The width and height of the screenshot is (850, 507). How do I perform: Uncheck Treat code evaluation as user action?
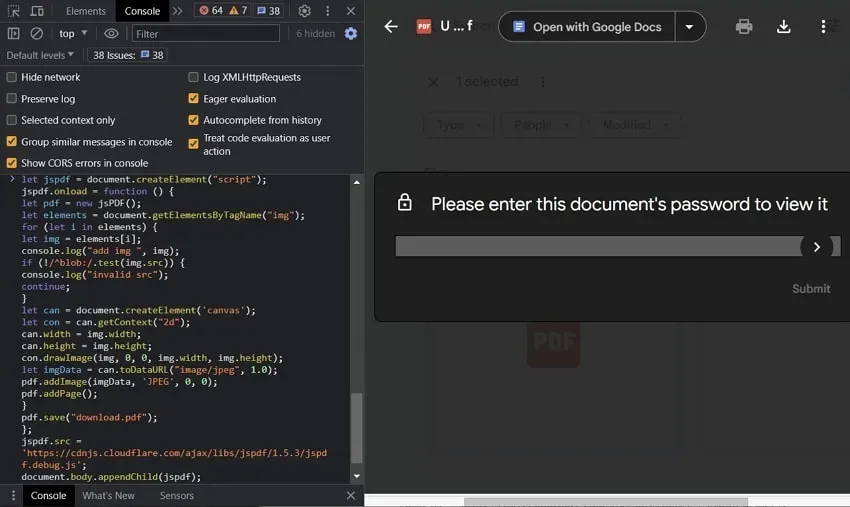194,144
